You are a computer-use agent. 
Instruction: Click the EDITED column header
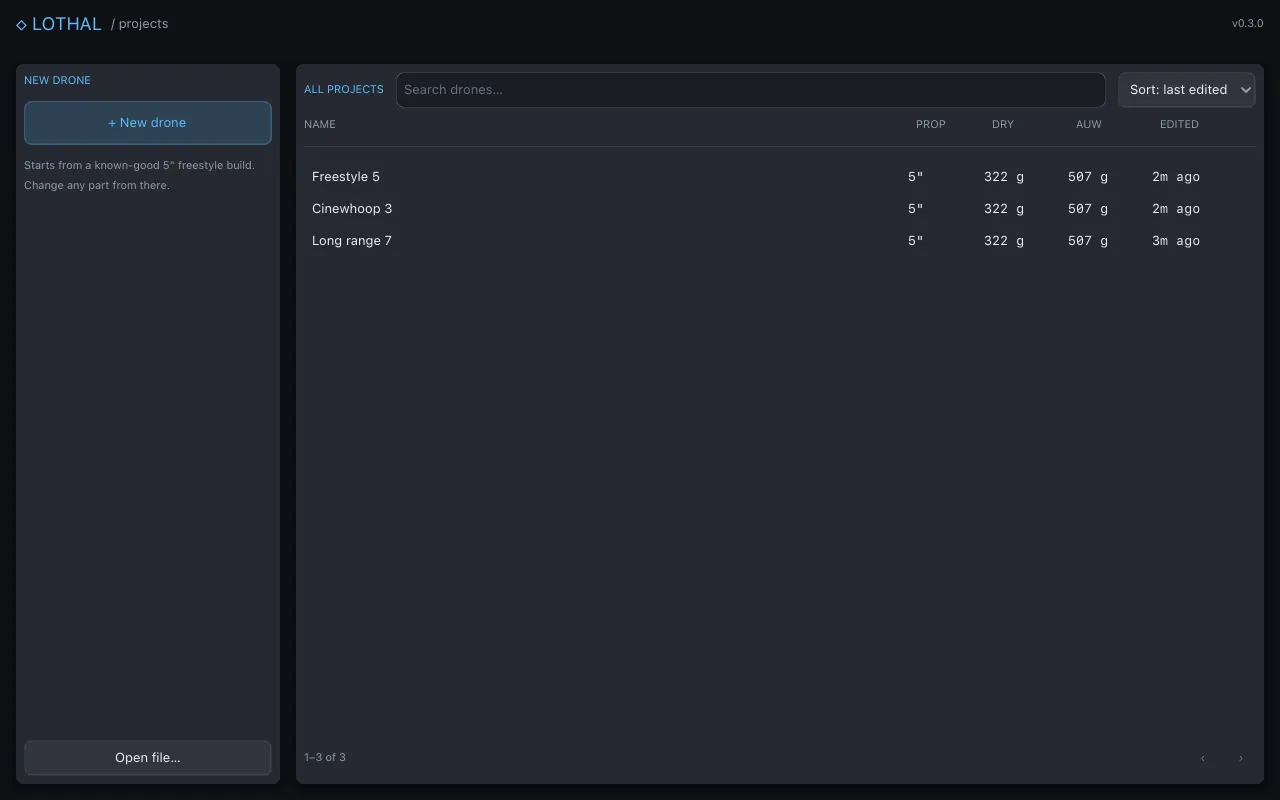coord(1179,124)
